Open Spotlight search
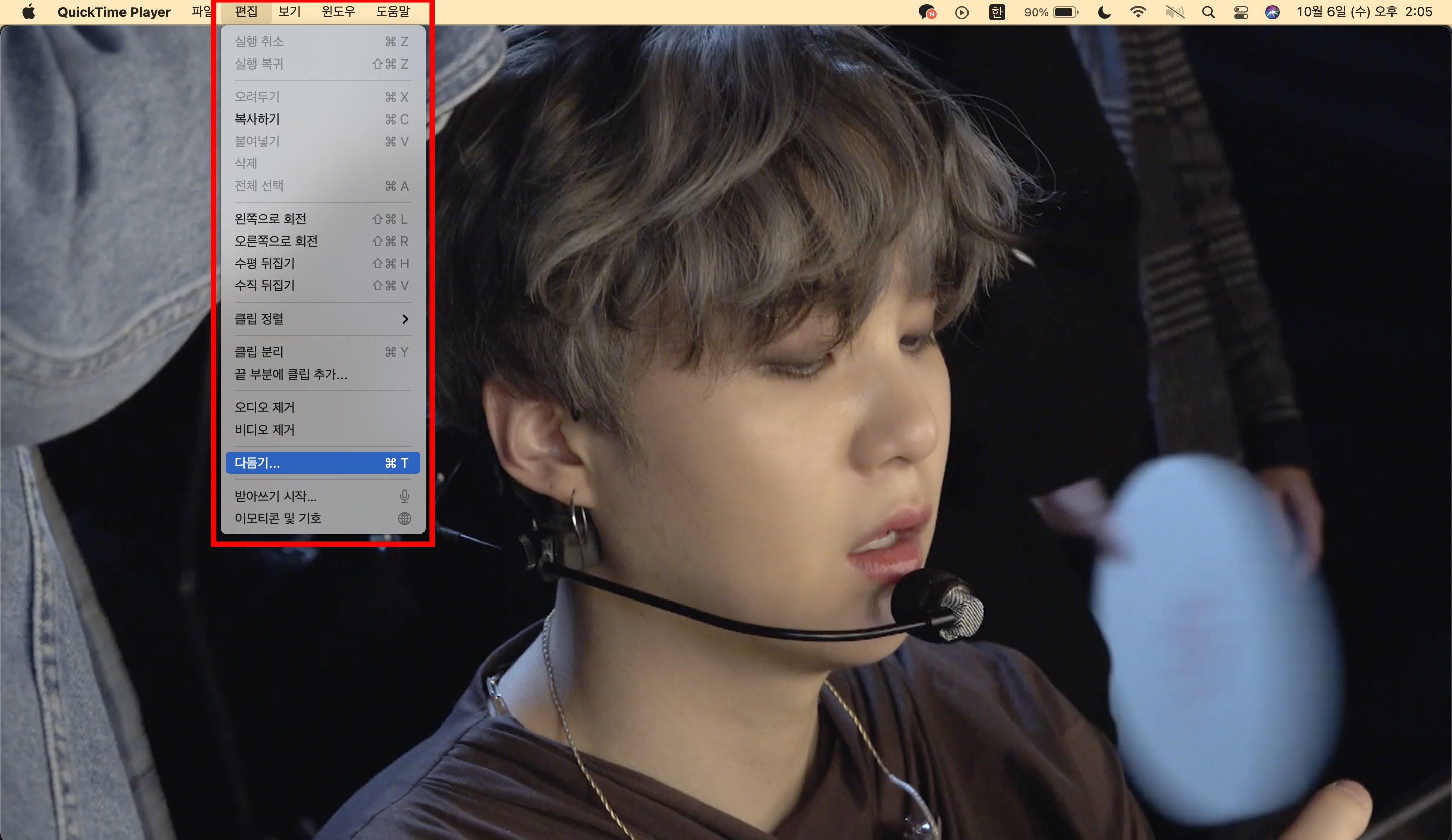This screenshot has height=840, width=1452. [x=1208, y=12]
